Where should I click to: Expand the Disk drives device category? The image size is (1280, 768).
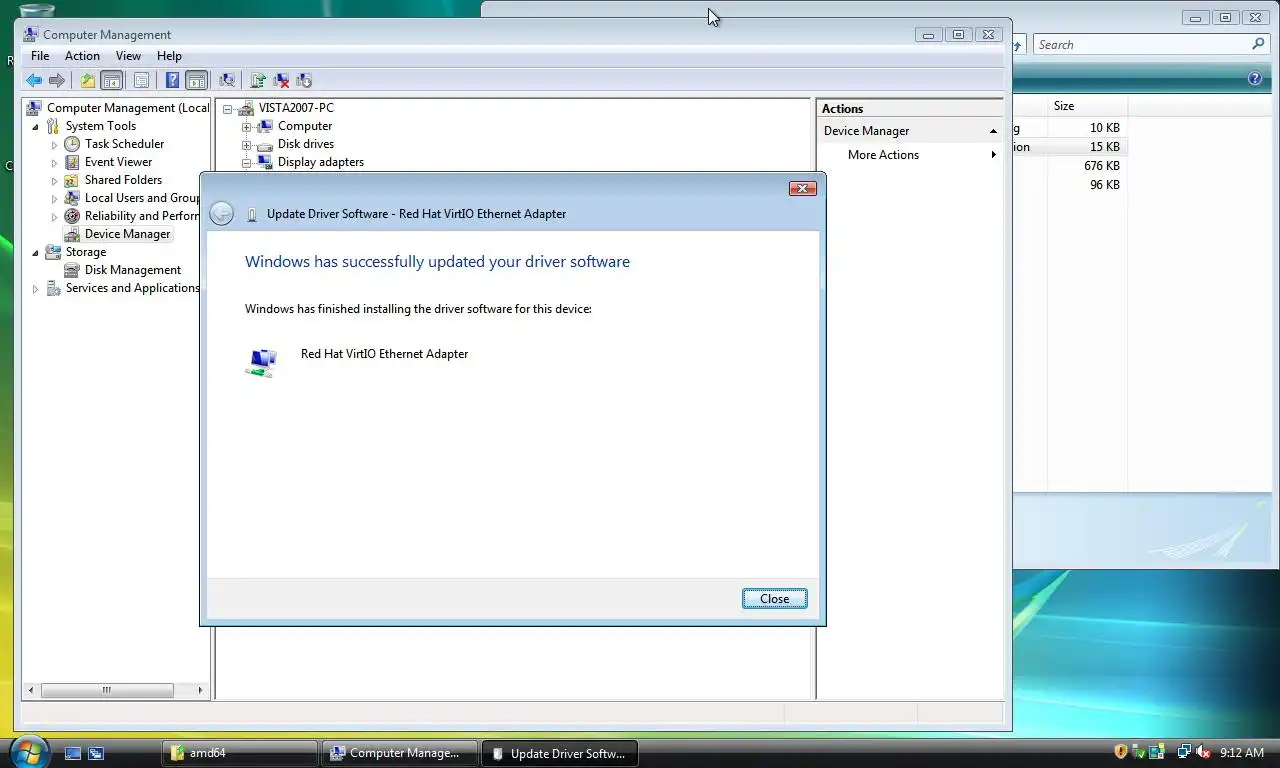tap(246, 145)
